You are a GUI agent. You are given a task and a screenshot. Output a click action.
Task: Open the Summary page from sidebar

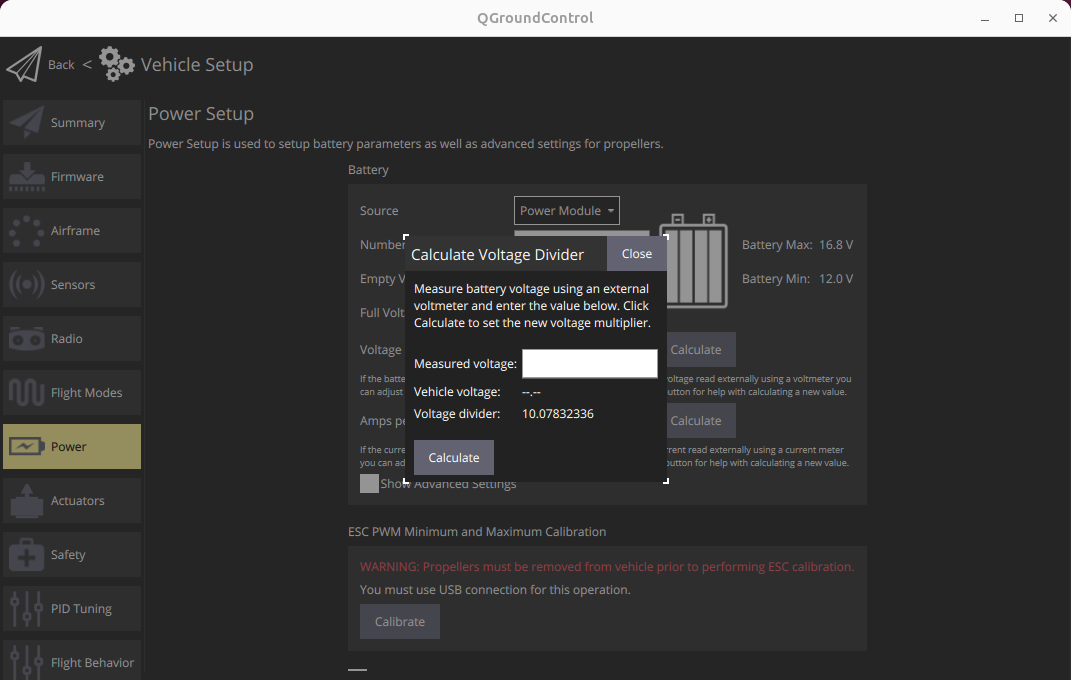tap(72, 123)
